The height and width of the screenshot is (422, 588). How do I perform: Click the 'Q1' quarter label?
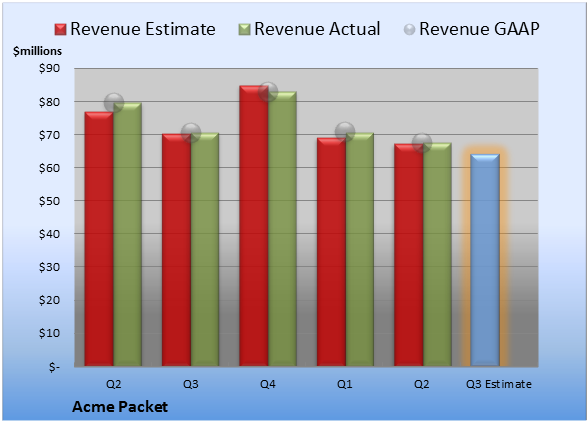345,384
